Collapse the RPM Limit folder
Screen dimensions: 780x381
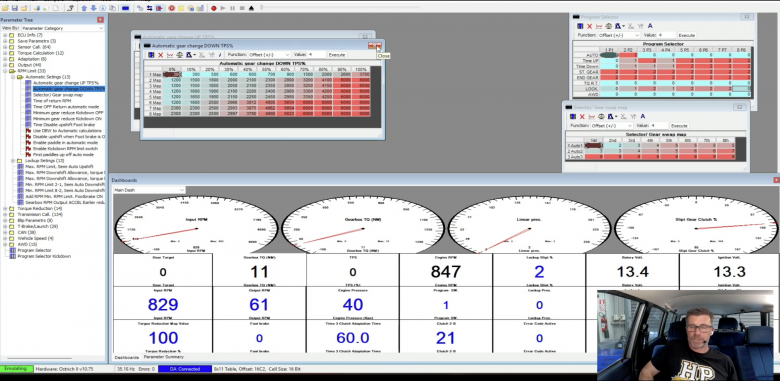(x=5, y=71)
